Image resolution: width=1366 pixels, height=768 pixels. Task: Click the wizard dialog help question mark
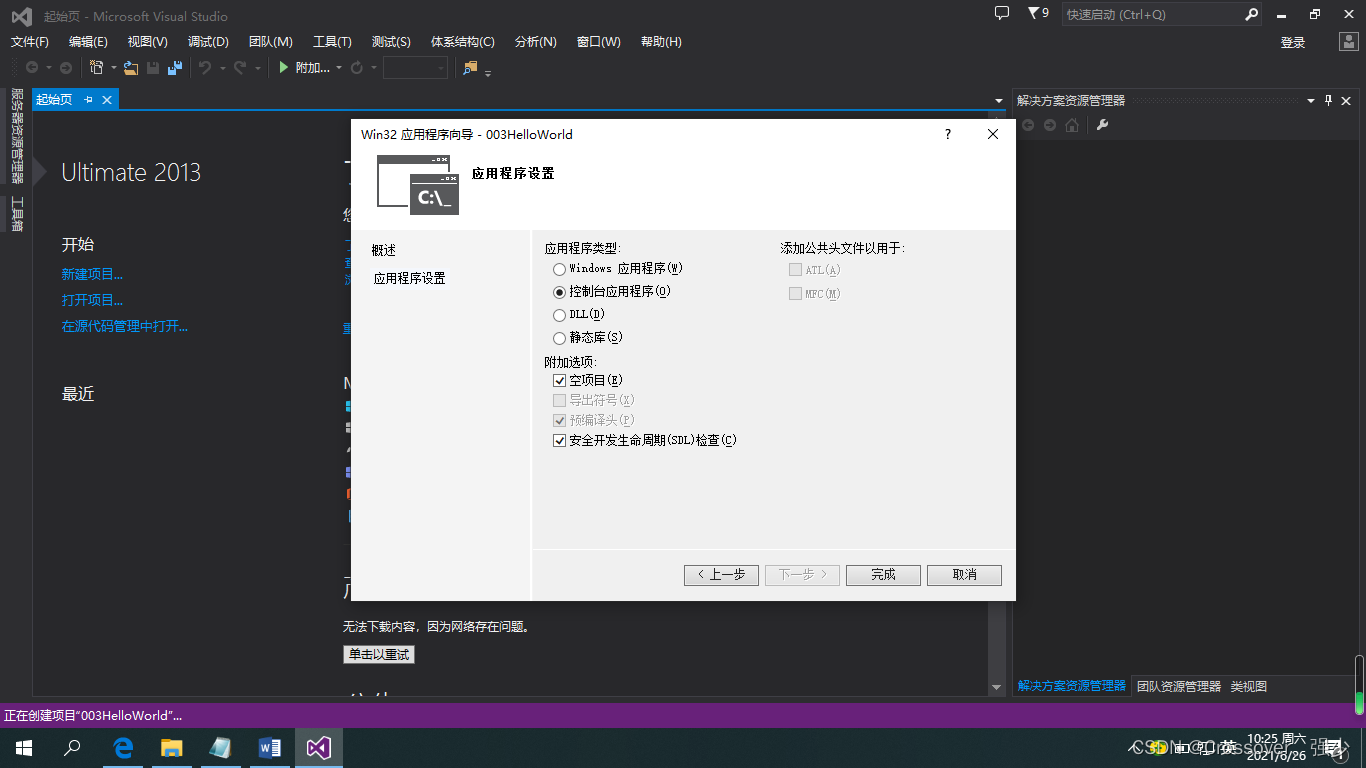click(948, 134)
